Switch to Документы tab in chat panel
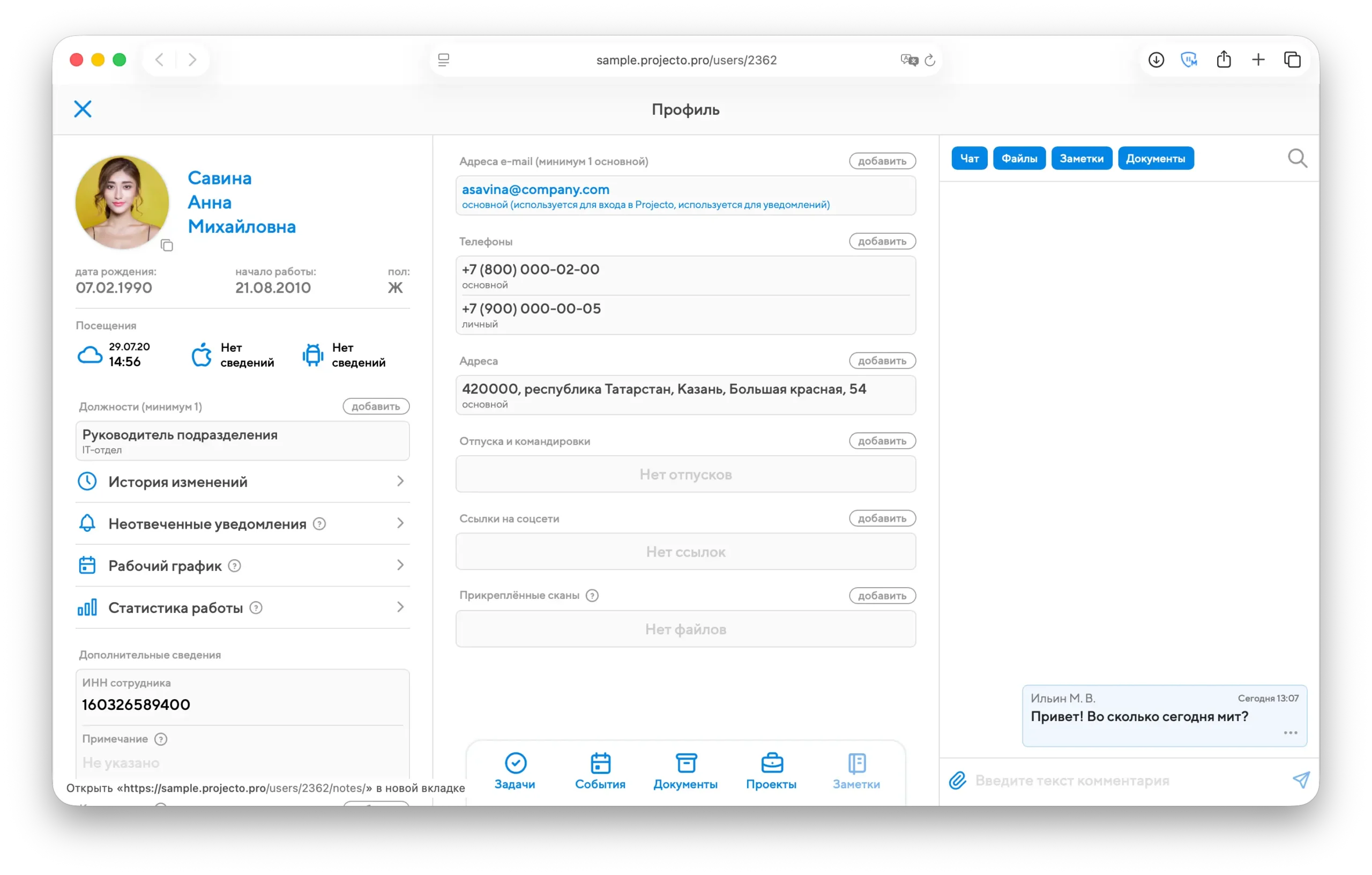The width and height of the screenshot is (1372, 875). point(1155,159)
